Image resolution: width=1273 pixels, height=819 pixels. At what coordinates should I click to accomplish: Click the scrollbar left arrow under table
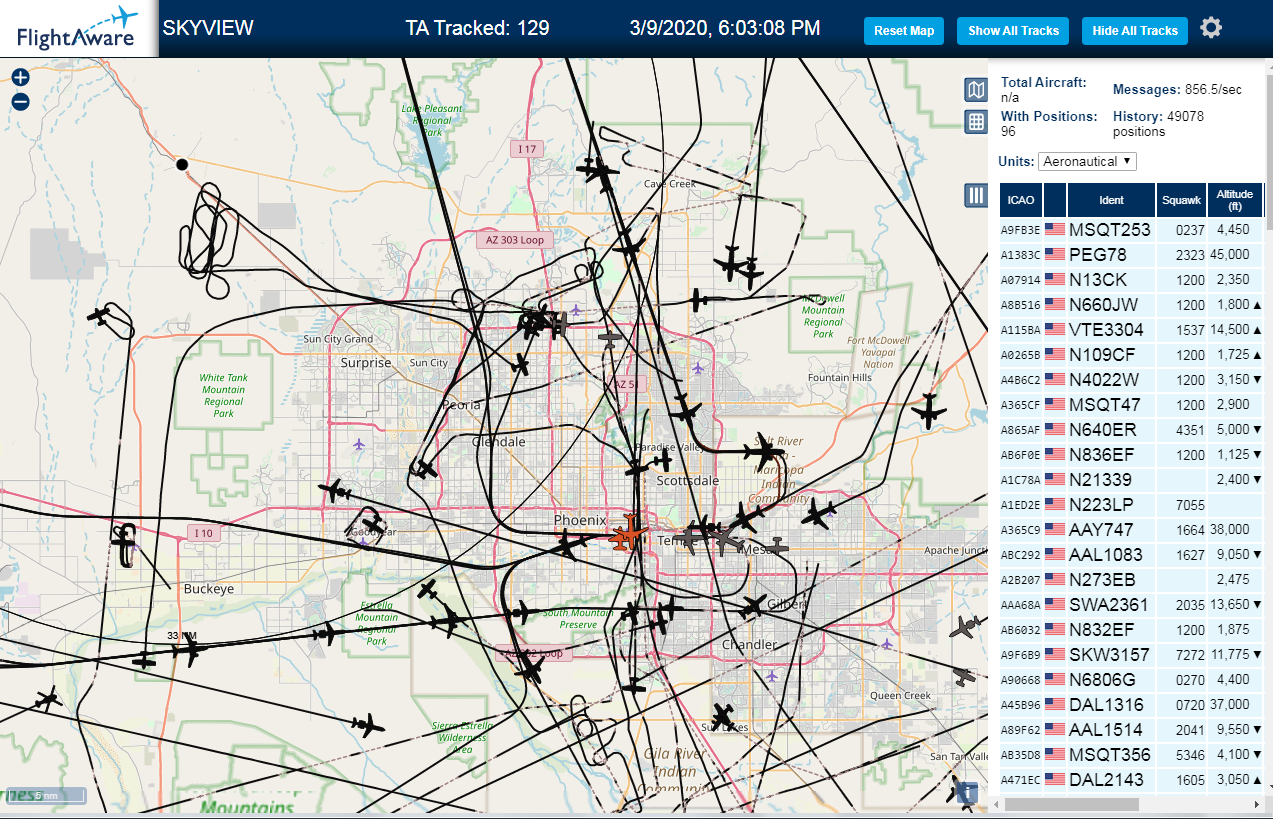coord(998,804)
